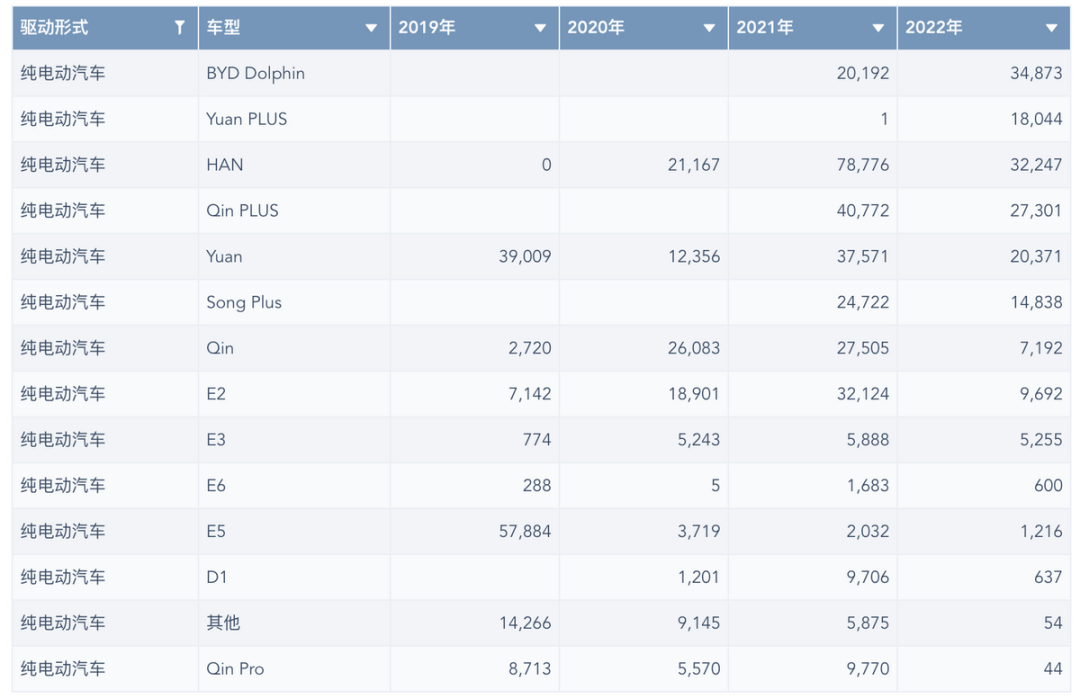Viewport: 1080px width, 699px height.
Task: Click the filter icon on 驱动形式 header
Action: (180, 28)
